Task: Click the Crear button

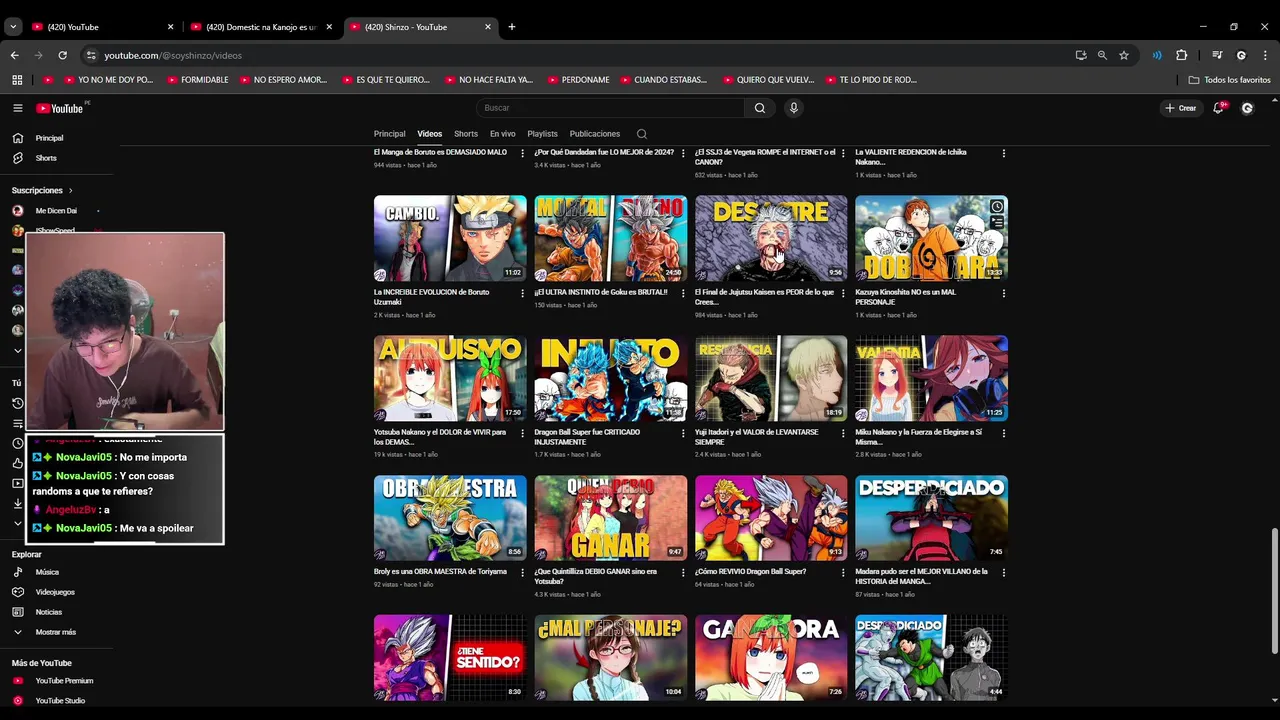Action: [1180, 108]
